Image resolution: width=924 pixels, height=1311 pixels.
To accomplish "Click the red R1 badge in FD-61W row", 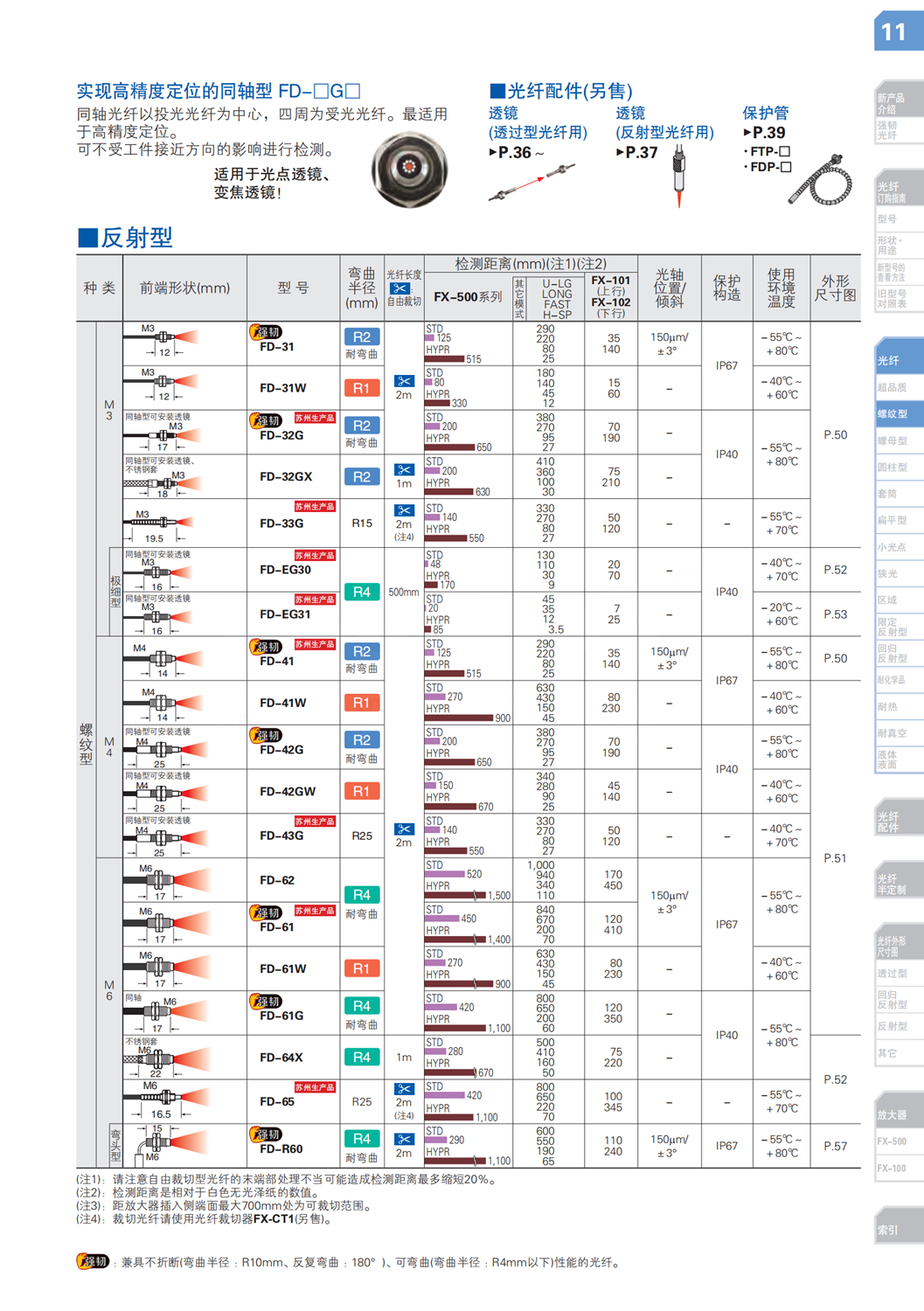I will tap(362, 968).
